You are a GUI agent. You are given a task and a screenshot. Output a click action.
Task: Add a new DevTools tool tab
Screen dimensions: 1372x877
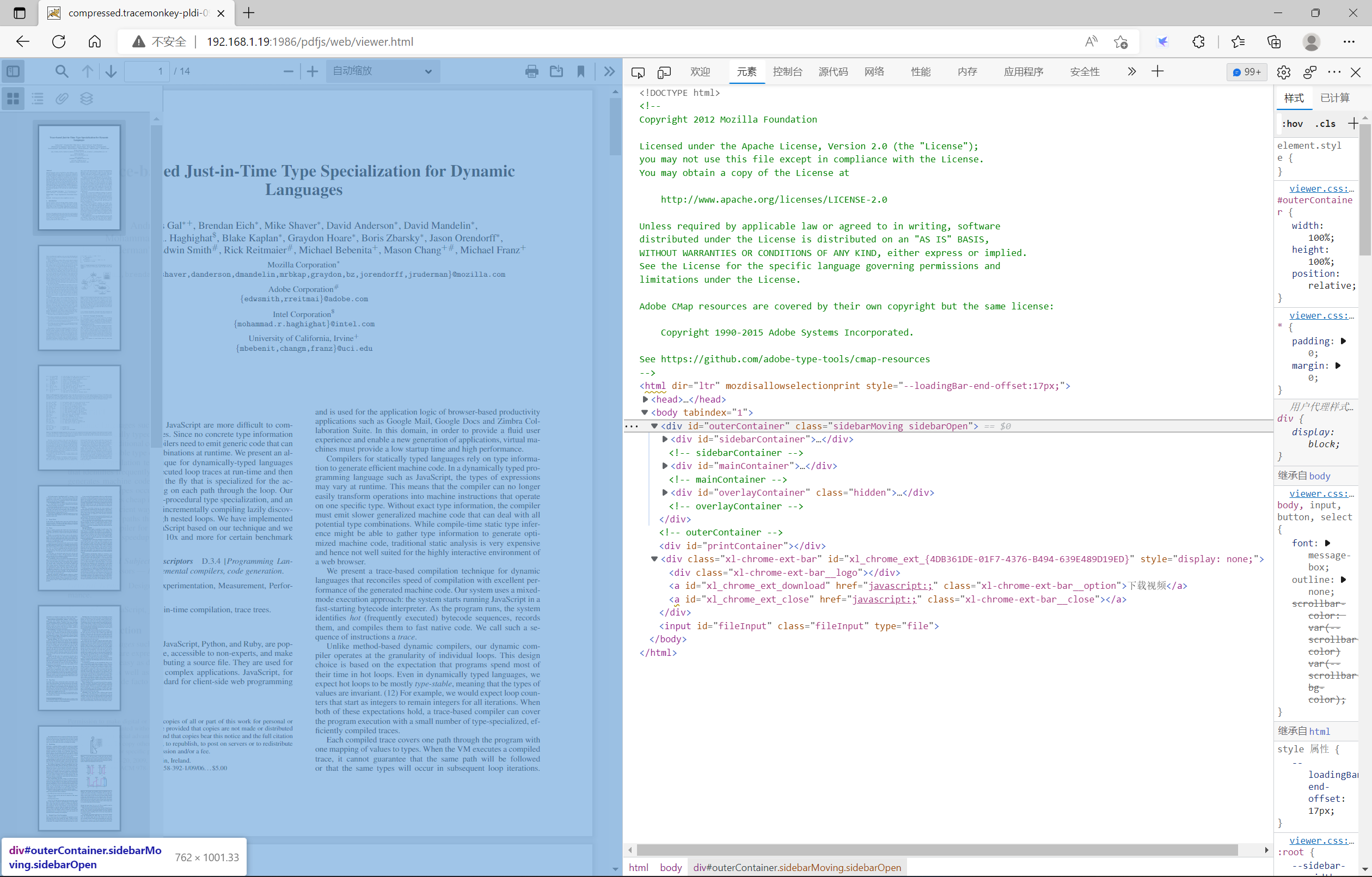click(1157, 72)
